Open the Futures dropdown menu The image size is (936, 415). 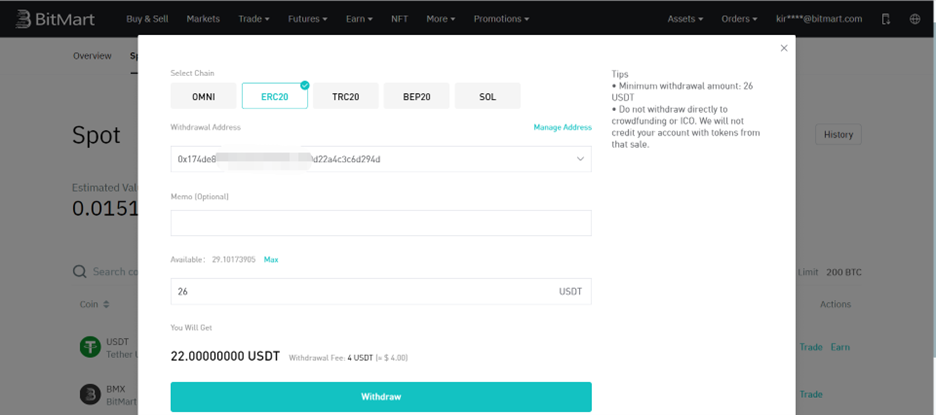click(x=307, y=19)
